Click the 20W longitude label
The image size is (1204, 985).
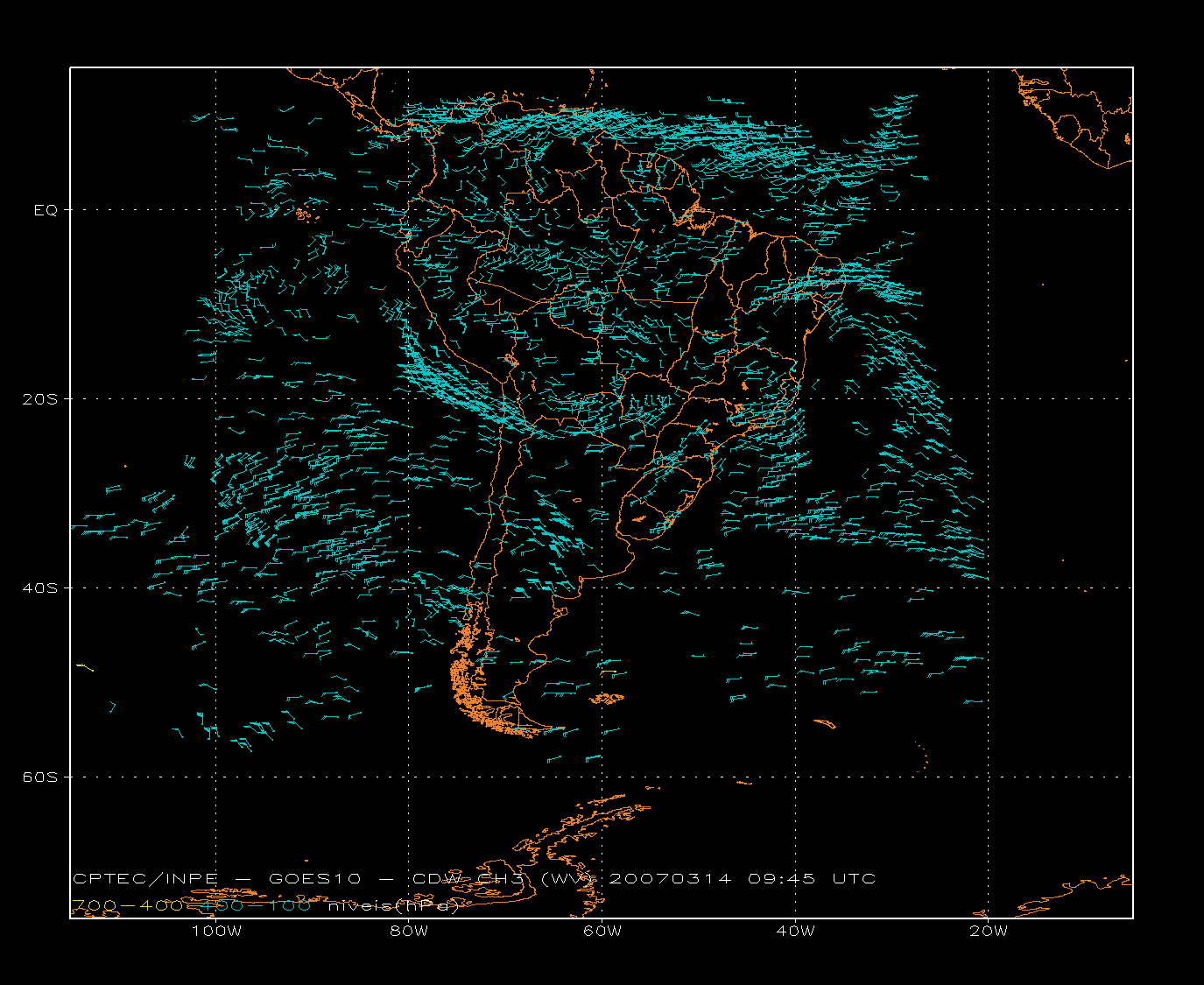(x=989, y=931)
